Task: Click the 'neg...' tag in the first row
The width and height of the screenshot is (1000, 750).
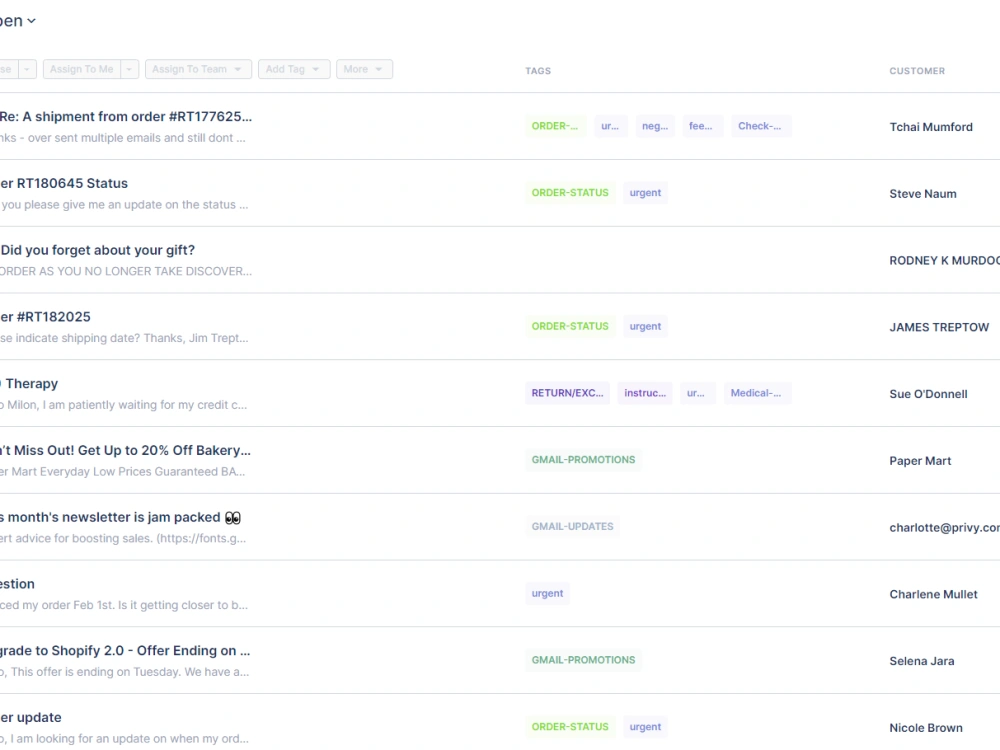Action: pos(655,126)
